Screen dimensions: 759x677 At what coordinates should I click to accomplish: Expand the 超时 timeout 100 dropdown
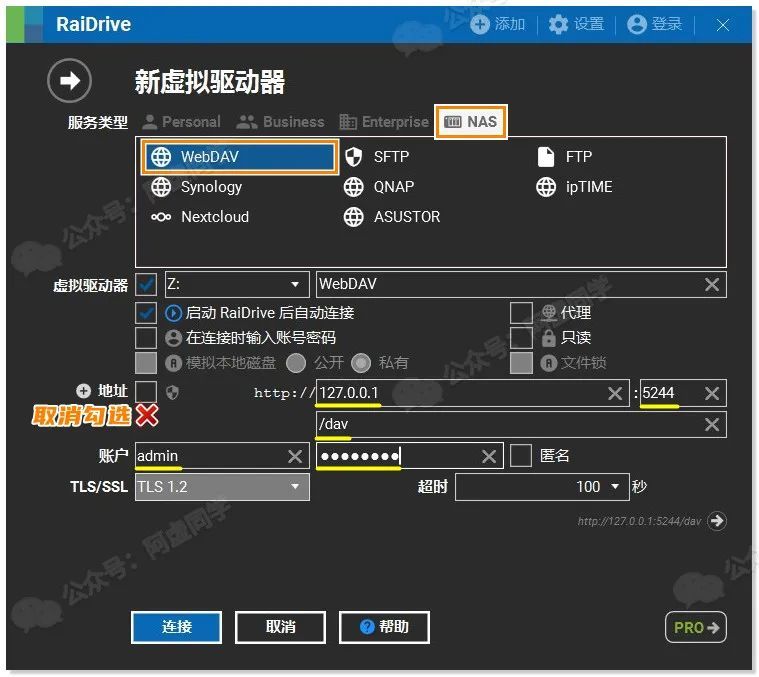tap(542, 487)
